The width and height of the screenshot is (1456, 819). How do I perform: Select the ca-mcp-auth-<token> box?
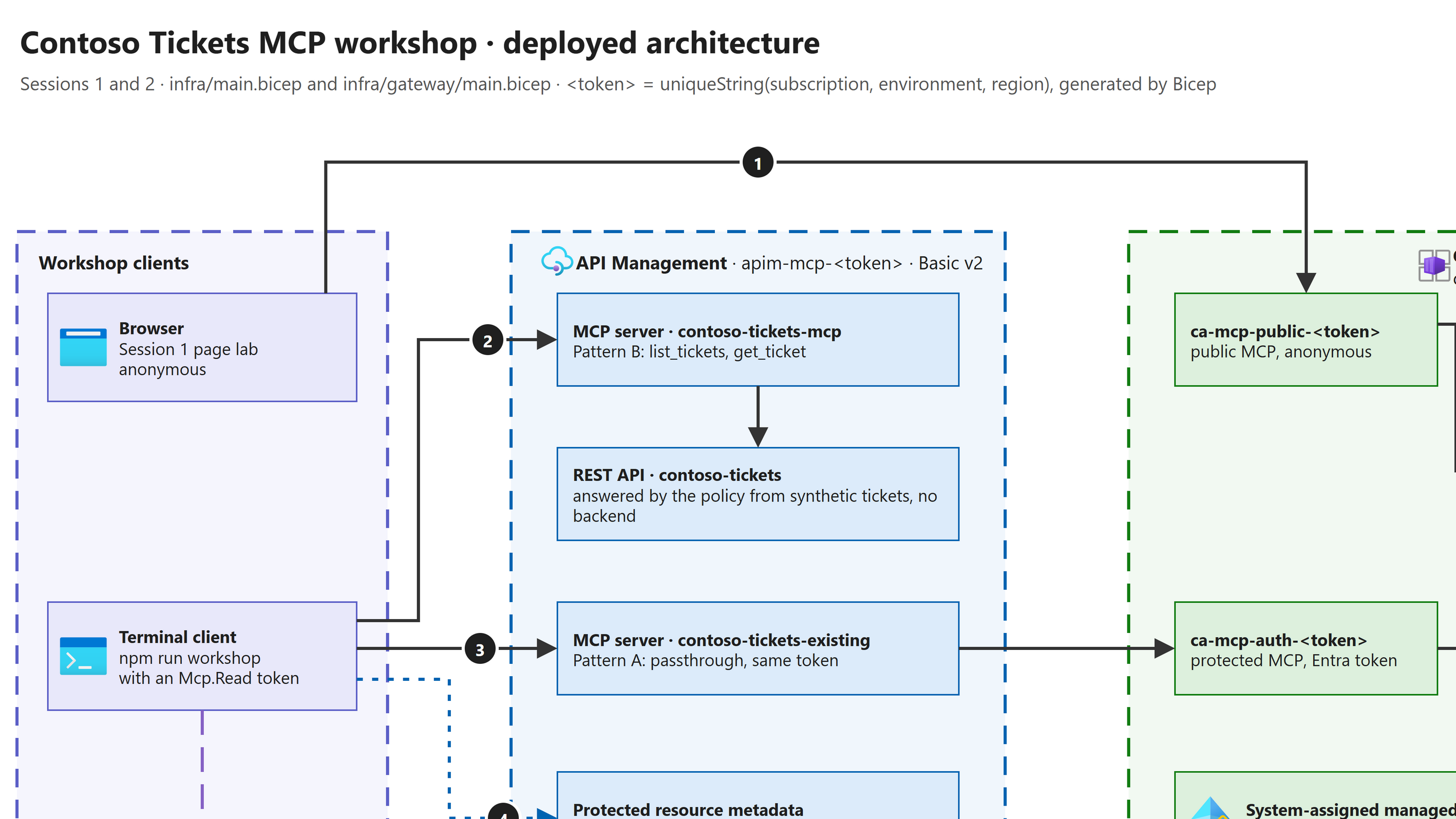[x=1306, y=649]
